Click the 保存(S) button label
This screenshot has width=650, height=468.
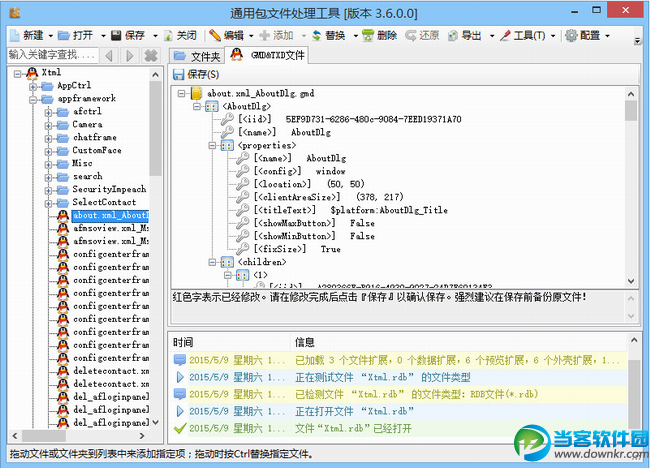[203, 75]
